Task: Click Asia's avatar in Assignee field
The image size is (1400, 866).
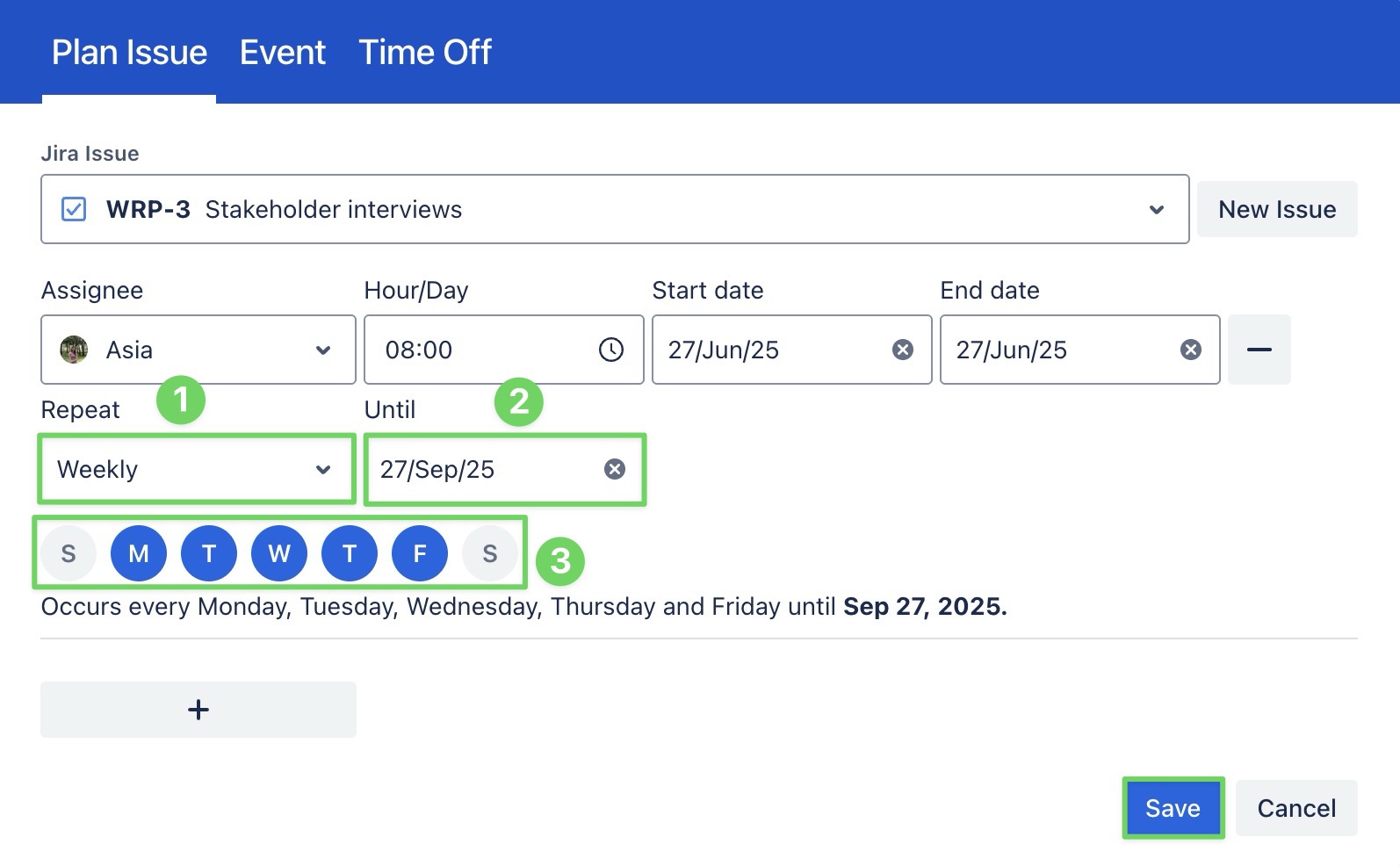Action: [74, 350]
